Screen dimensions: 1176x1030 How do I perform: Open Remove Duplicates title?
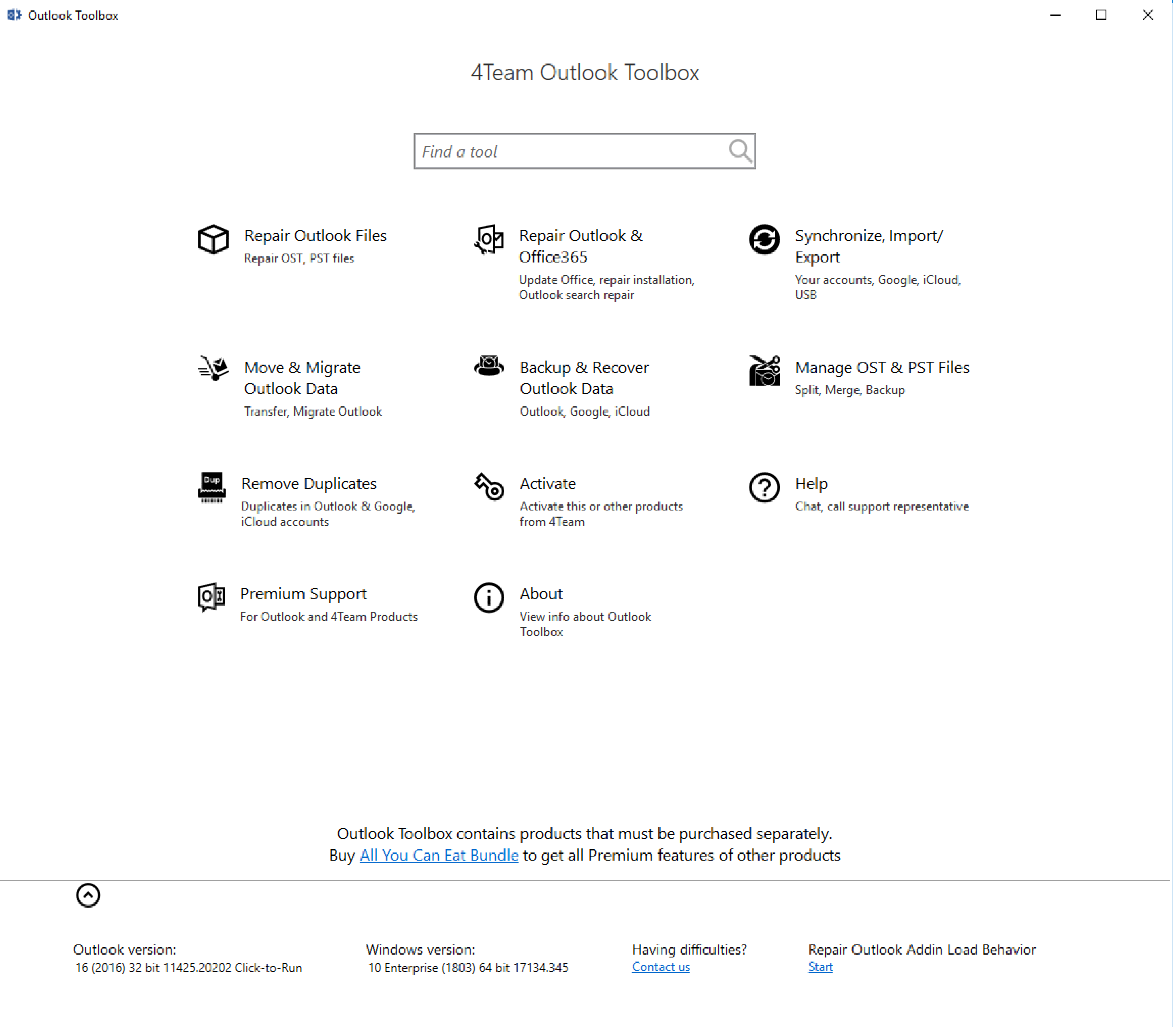point(309,484)
